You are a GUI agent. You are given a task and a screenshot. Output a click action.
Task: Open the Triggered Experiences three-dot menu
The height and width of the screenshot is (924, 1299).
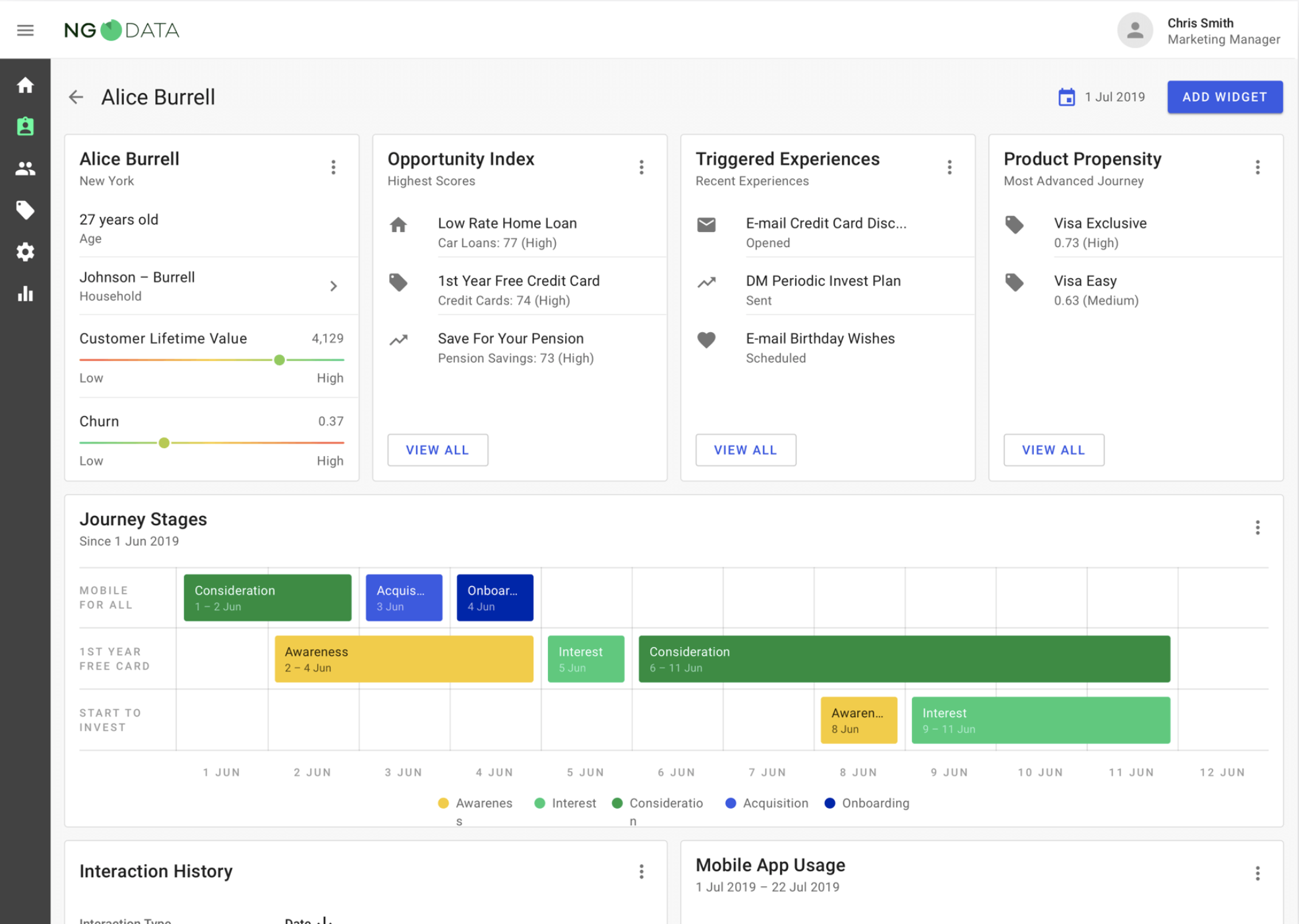(949, 167)
